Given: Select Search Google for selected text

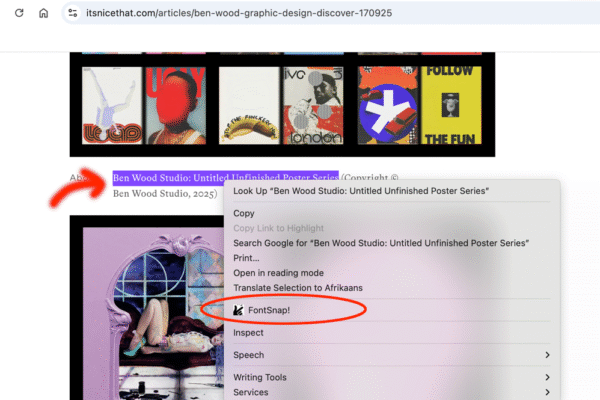Looking at the screenshot, I should [381, 243].
